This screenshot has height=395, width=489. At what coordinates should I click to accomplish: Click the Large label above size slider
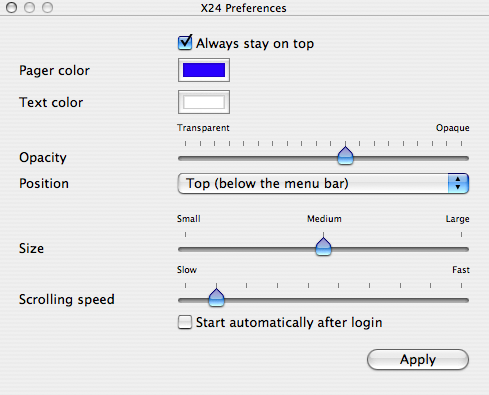click(458, 219)
